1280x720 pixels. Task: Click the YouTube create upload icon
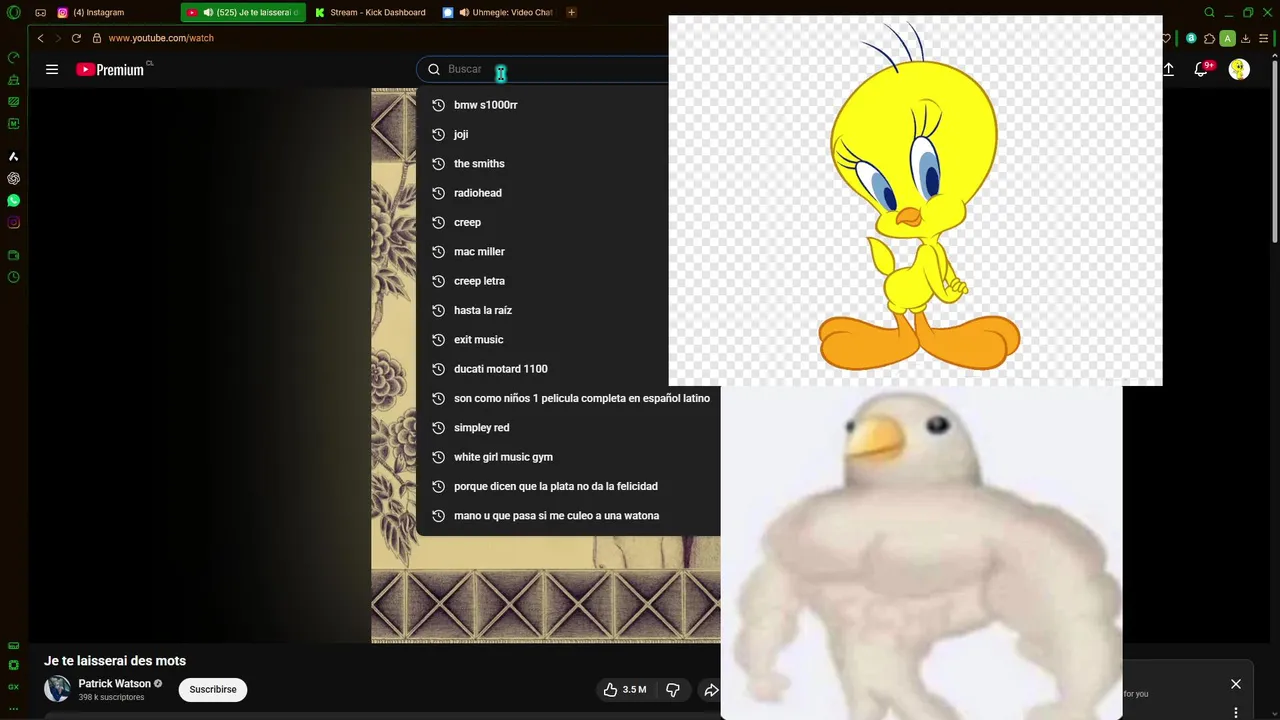coord(1168,69)
